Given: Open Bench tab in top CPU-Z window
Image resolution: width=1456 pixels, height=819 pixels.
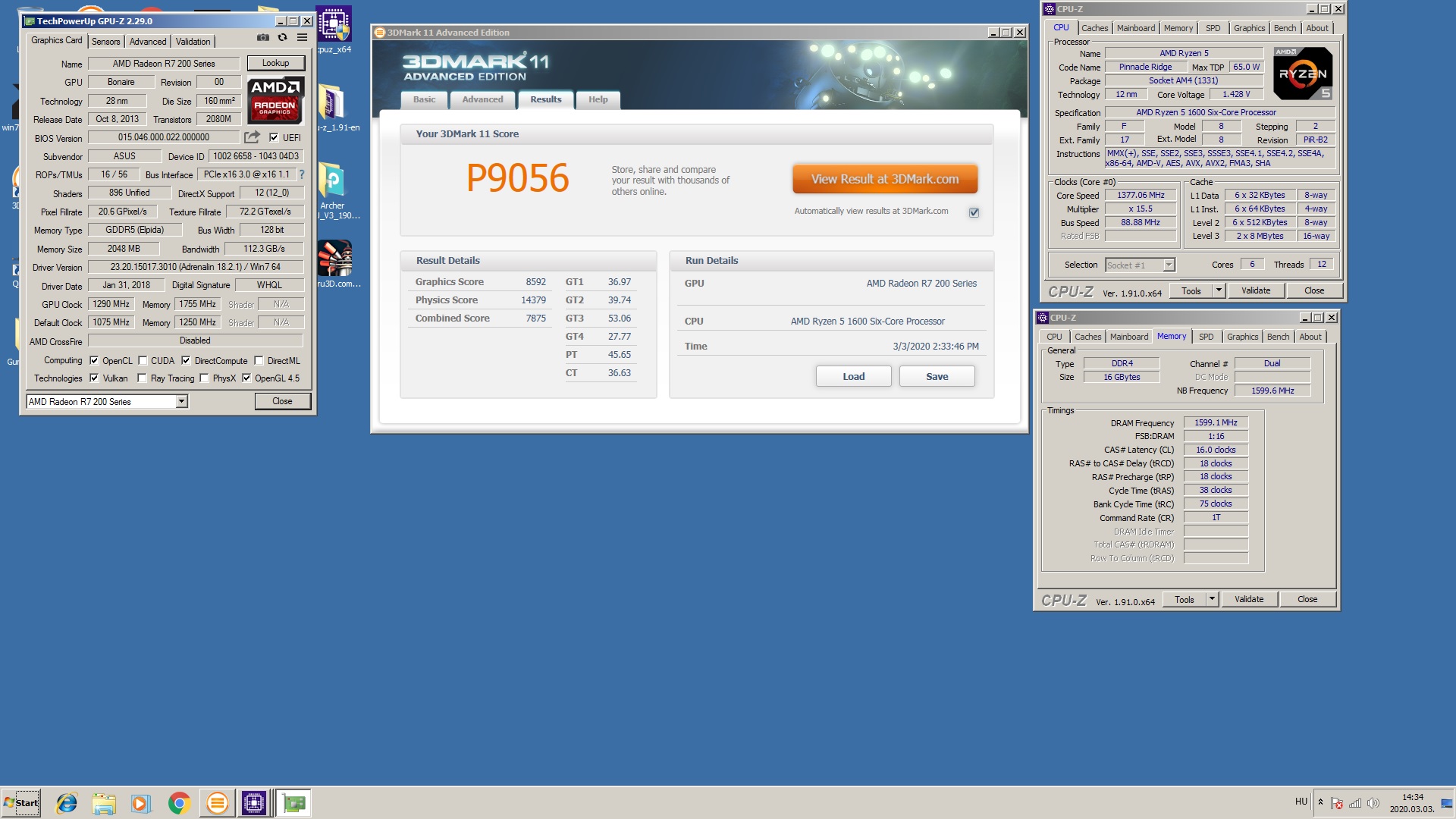Looking at the screenshot, I should [1285, 28].
